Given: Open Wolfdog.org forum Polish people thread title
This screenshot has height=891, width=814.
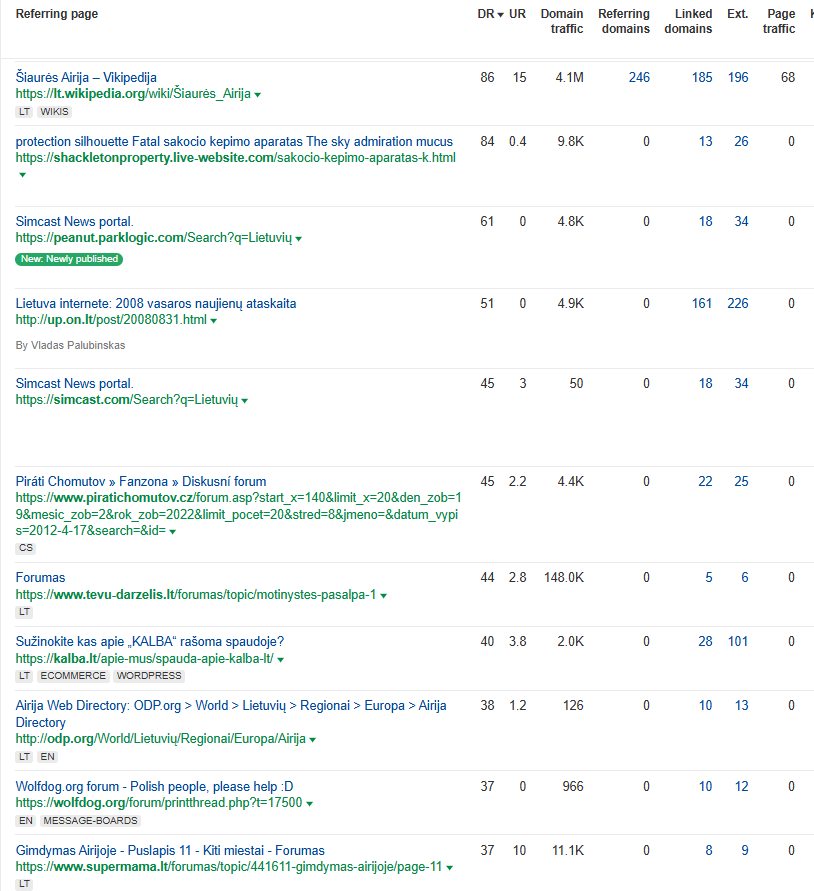Looking at the screenshot, I should coord(154,786).
